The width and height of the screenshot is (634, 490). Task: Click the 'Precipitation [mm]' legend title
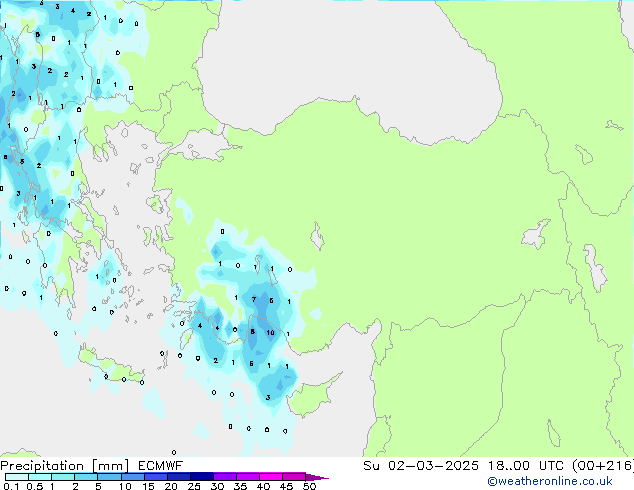pyautogui.click(x=64, y=466)
